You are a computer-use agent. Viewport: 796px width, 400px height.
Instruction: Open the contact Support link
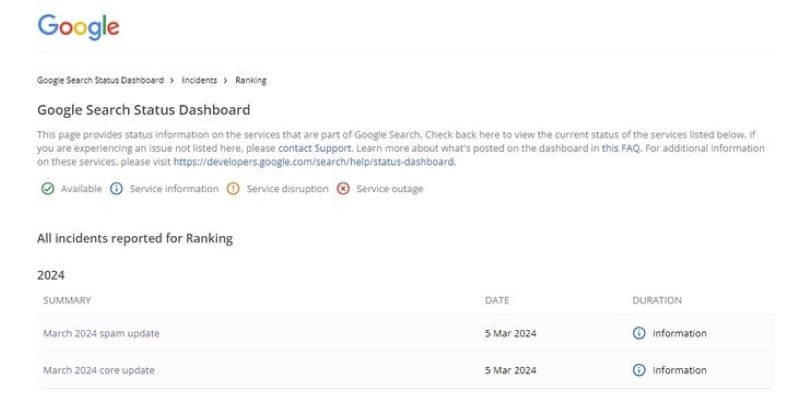315,148
